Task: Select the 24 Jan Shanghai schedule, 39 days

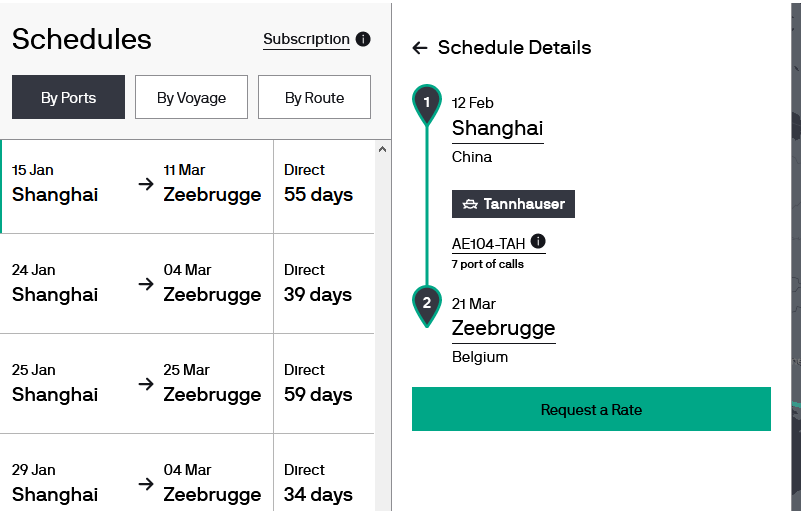Action: pyautogui.click(x=187, y=284)
